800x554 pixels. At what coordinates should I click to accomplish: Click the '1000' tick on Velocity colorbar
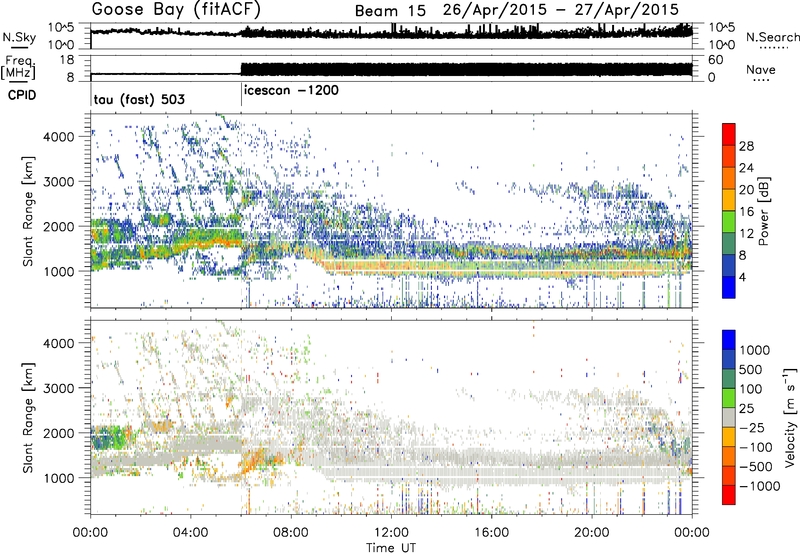755,350
